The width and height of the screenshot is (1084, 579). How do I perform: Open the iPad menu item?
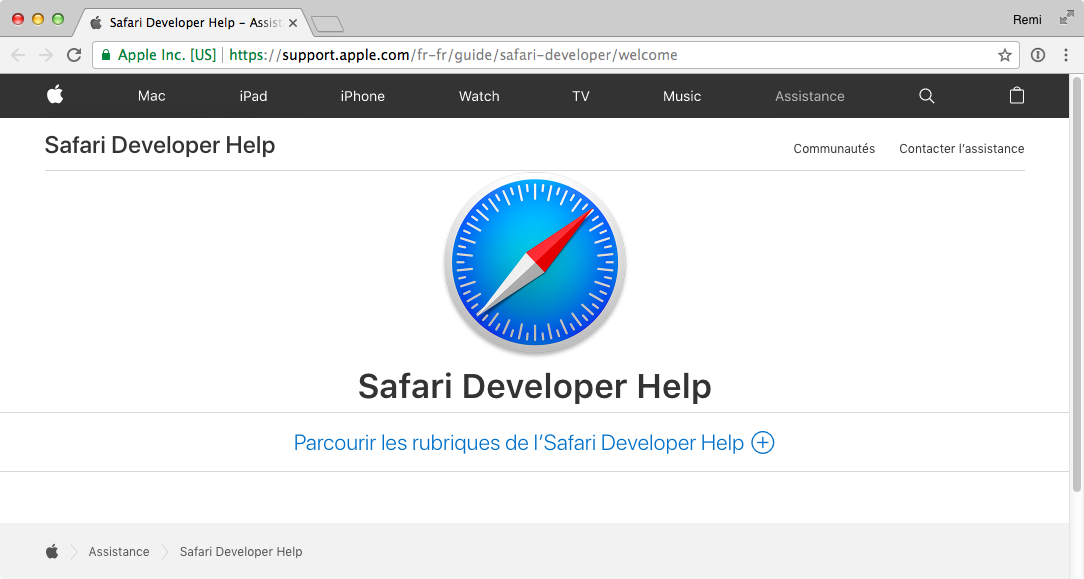click(253, 96)
